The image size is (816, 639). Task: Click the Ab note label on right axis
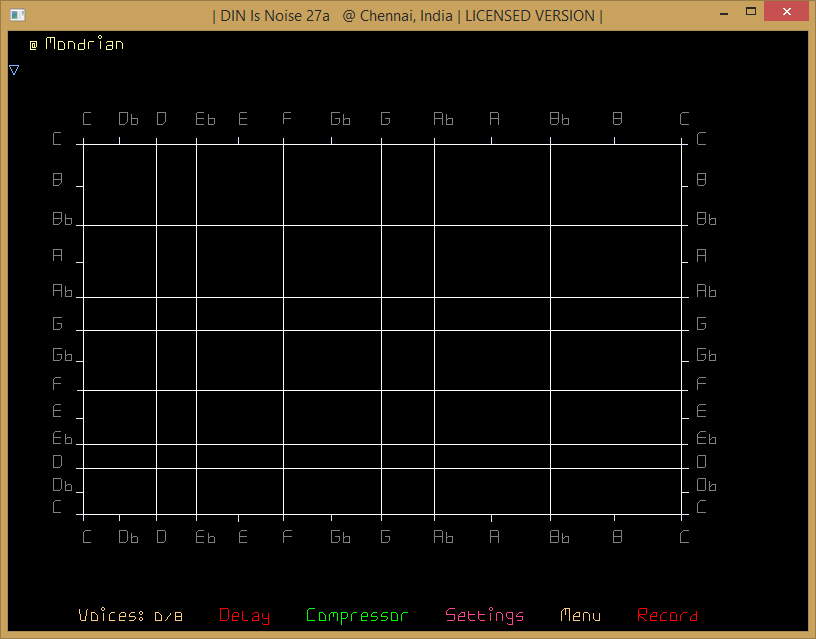pos(706,291)
